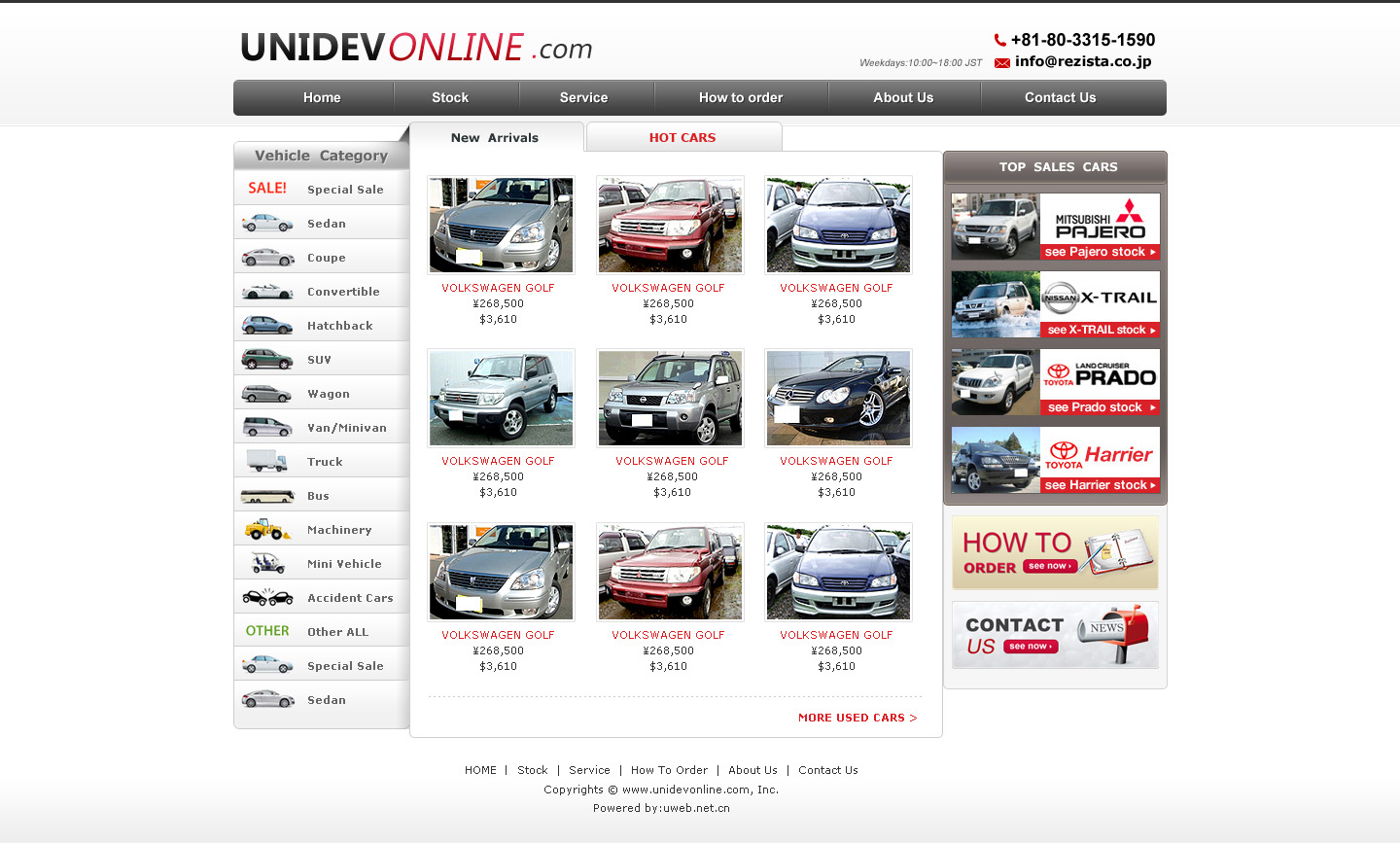Click About Us in the footer

point(752,770)
